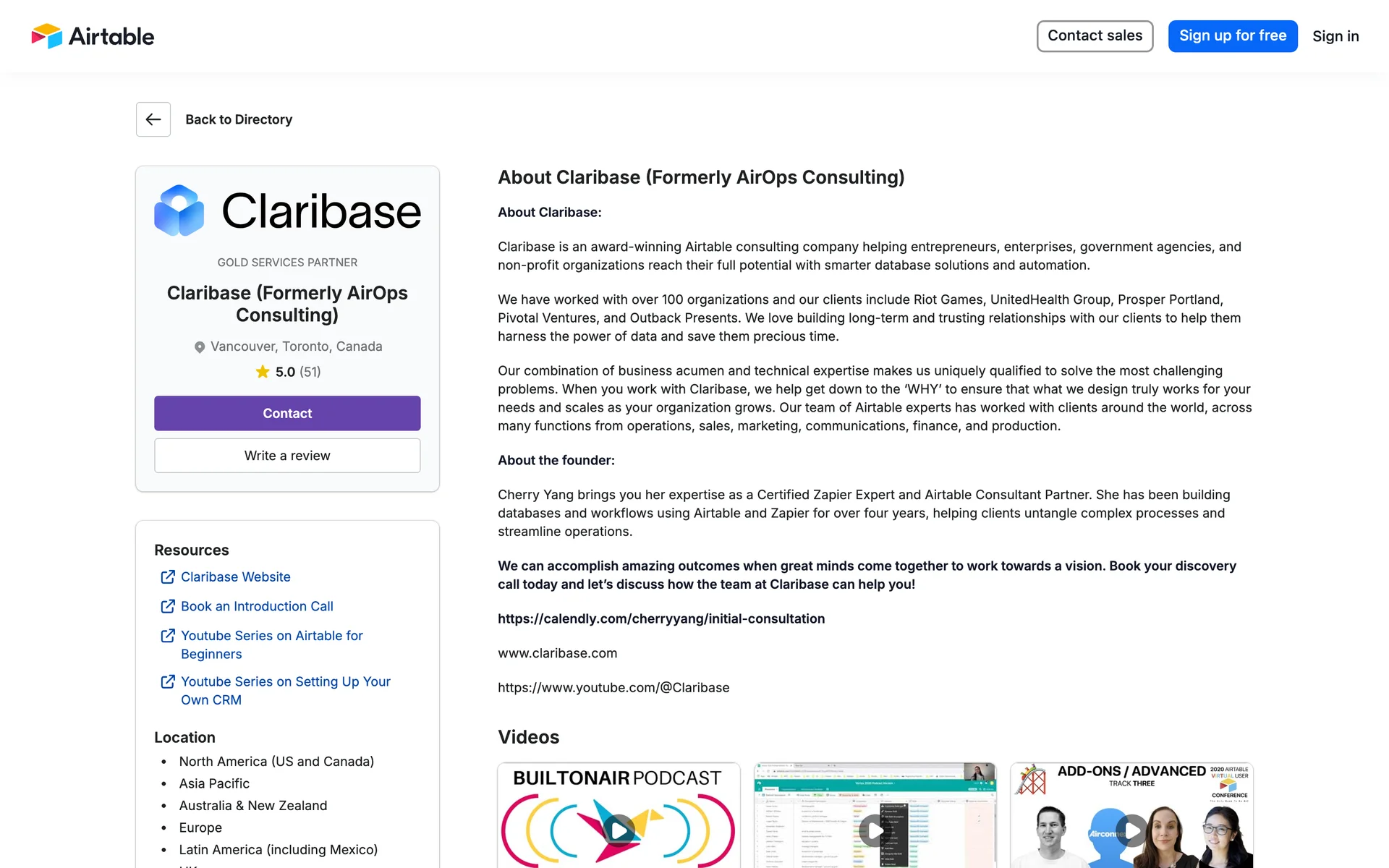Click Sign up for free

click(x=1233, y=36)
